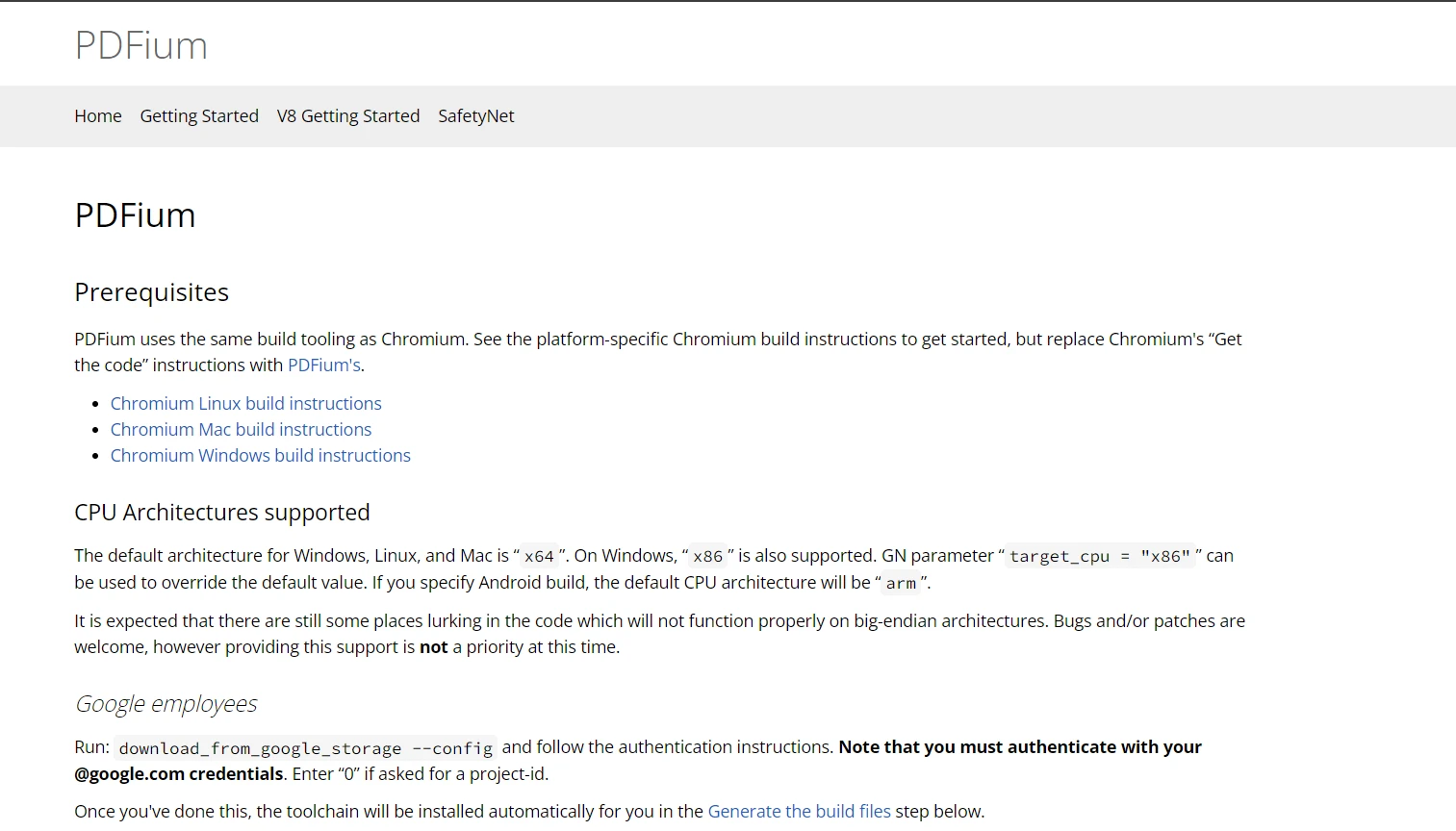
Task: Click the Google employees heading
Action: click(x=166, y=704)
